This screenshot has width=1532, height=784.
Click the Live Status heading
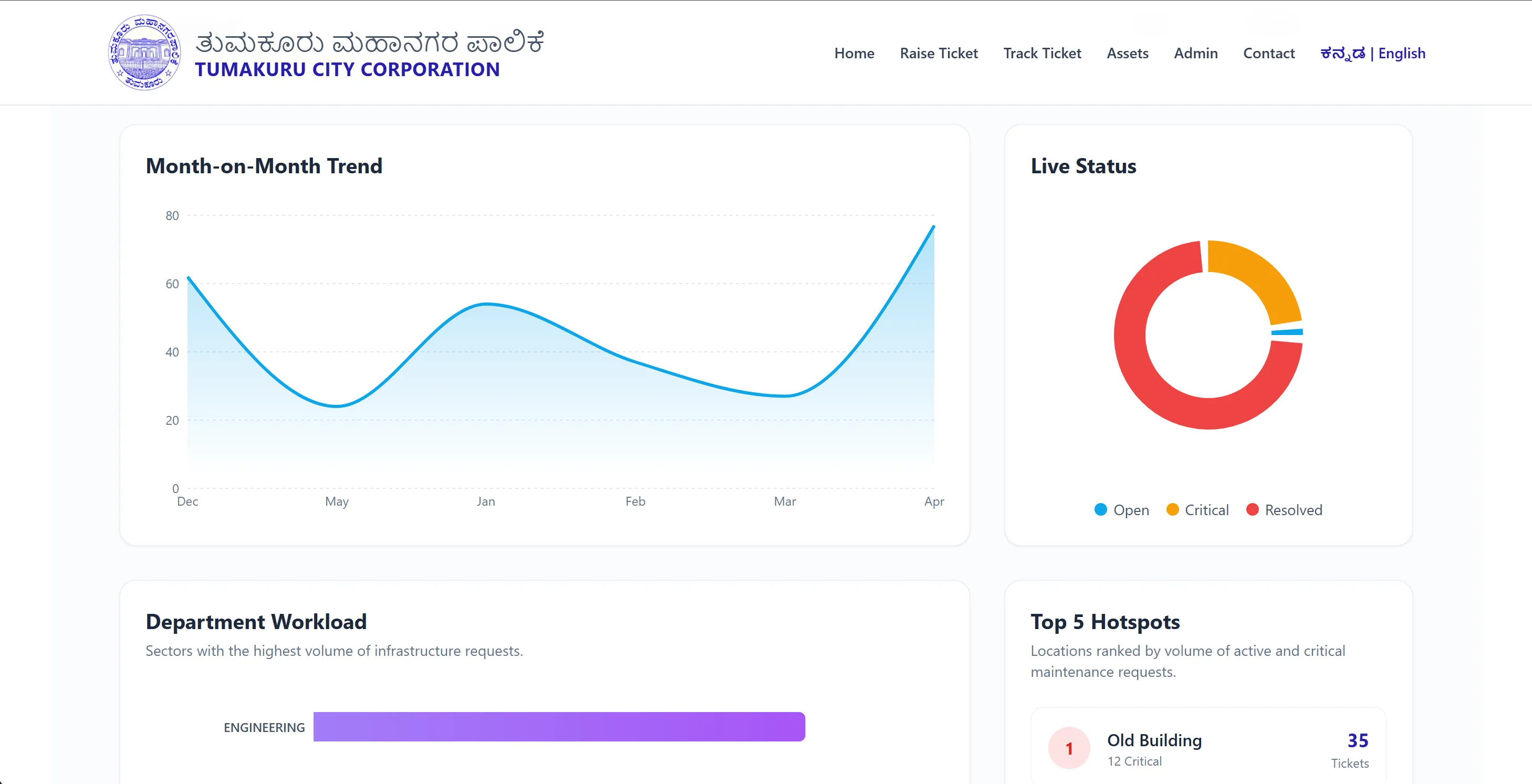(1083, 166)
